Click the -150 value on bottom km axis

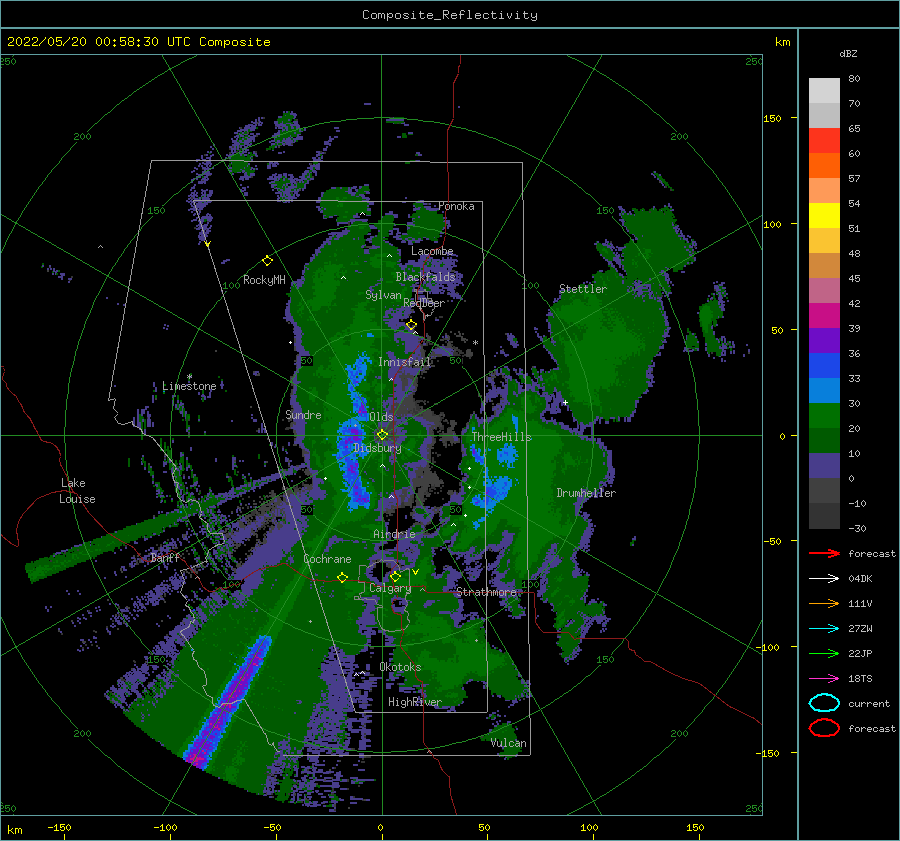59,827
